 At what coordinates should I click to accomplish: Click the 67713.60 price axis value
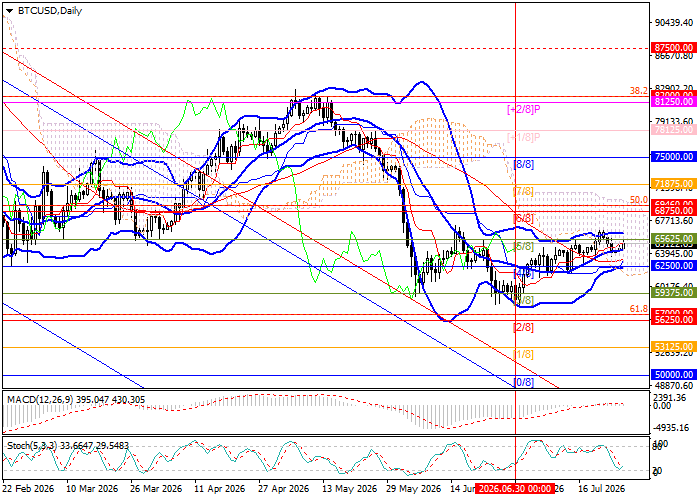tap(674, 221)
